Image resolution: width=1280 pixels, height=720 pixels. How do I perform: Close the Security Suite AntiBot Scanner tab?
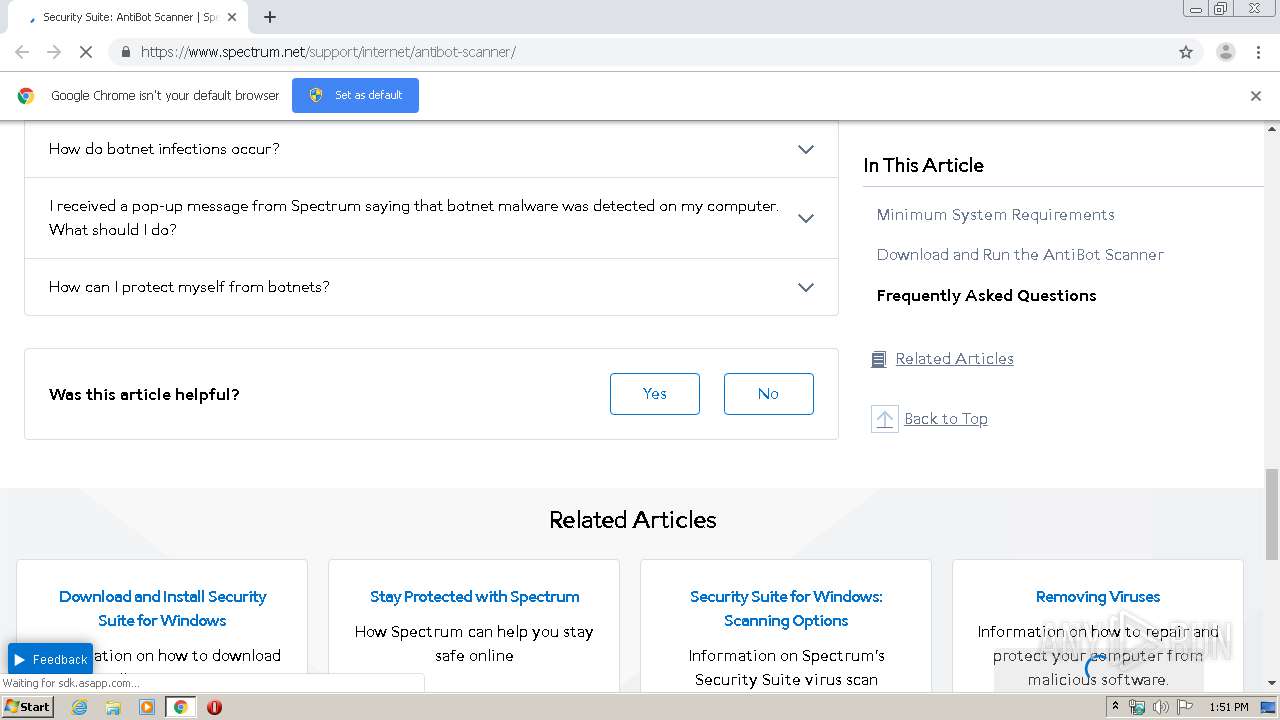232,17
